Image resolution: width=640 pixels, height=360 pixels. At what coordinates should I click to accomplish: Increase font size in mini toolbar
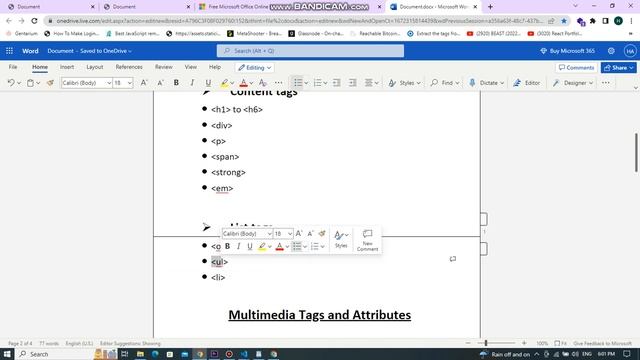tap(299, 233)
